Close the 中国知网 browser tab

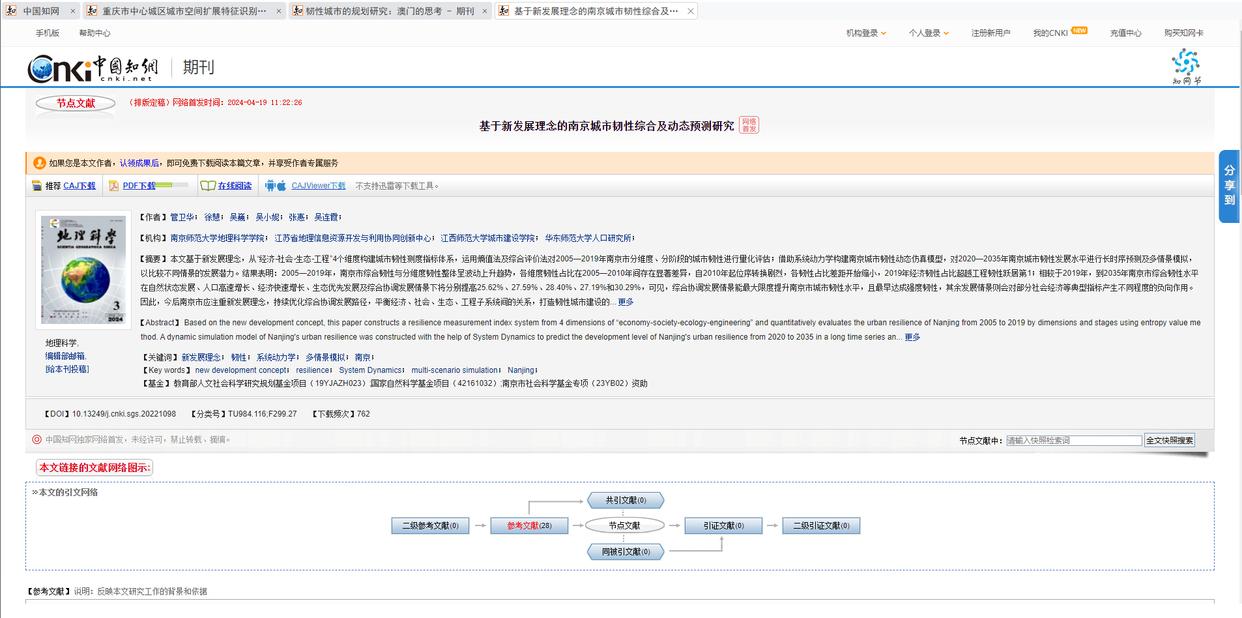pyautogui.click(x=69, y=12)
